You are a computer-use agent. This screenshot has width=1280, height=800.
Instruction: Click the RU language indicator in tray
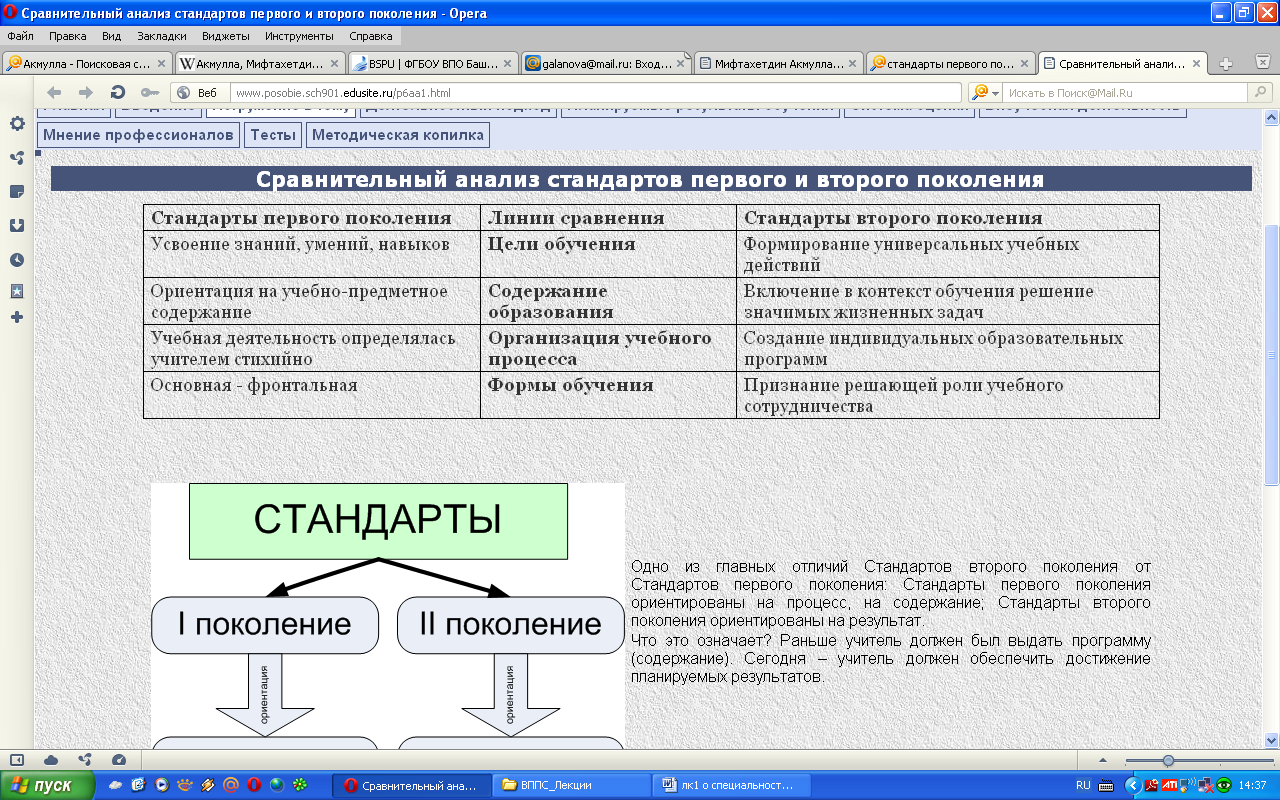[1083, 786]
